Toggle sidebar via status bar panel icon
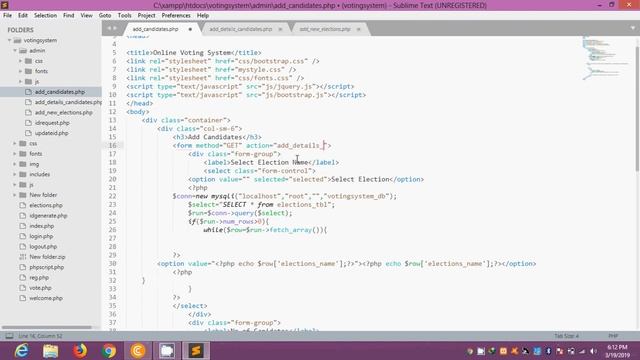 (9, 336)
